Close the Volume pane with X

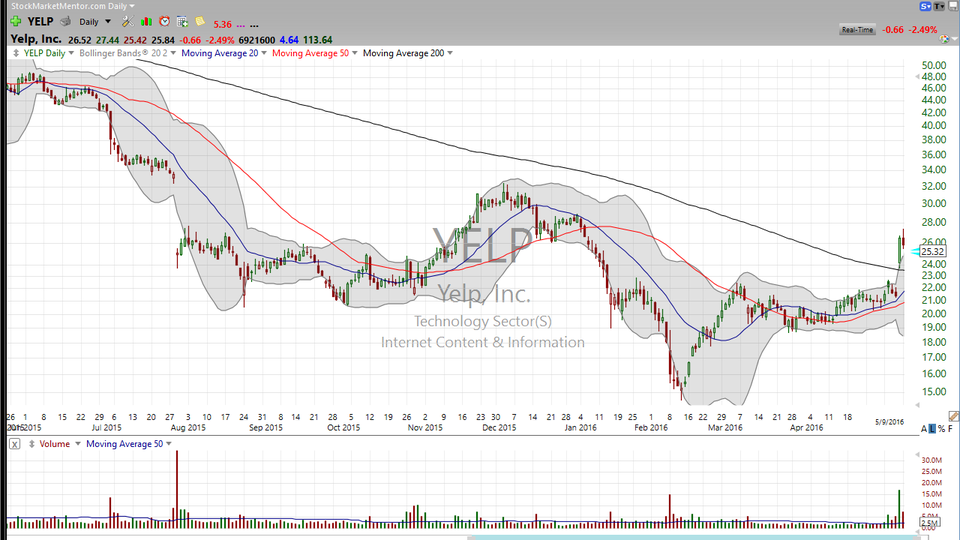(x=15, y=444)
